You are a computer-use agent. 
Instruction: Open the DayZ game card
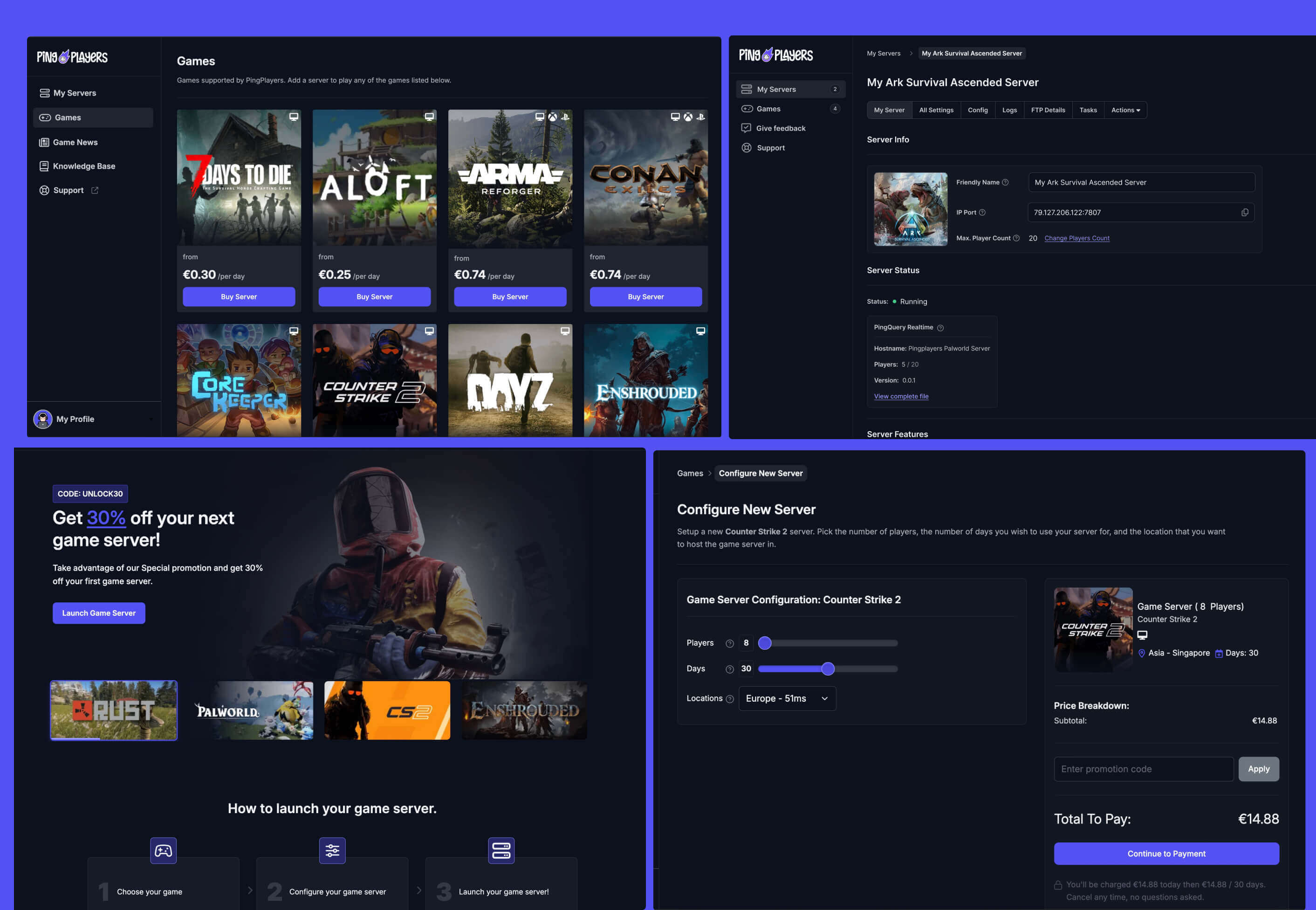(510, 380)
